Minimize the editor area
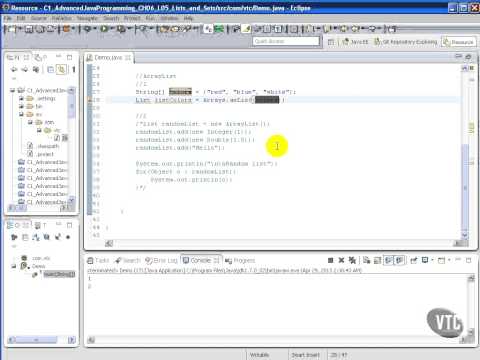This screenshot has height=360, width=480. [458, 57]
